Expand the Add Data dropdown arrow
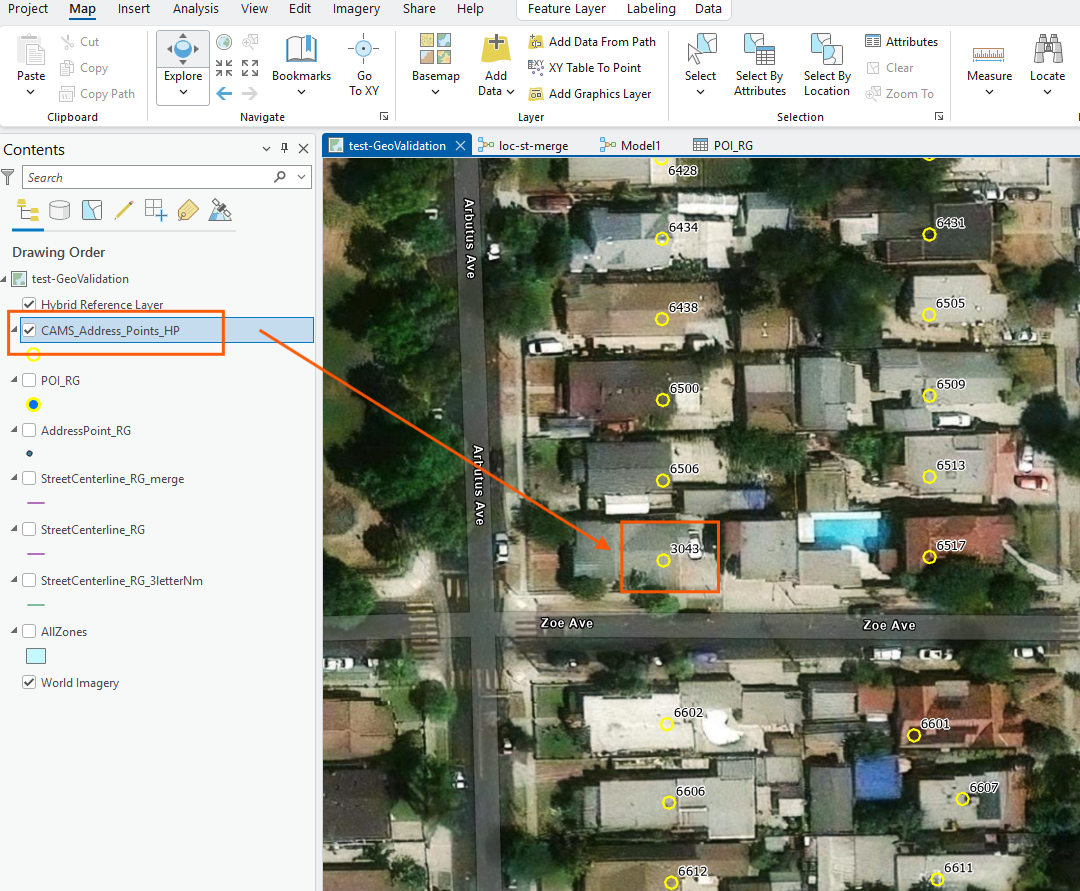This screenshot has height=891, width=1080. (x=510, y=91)
